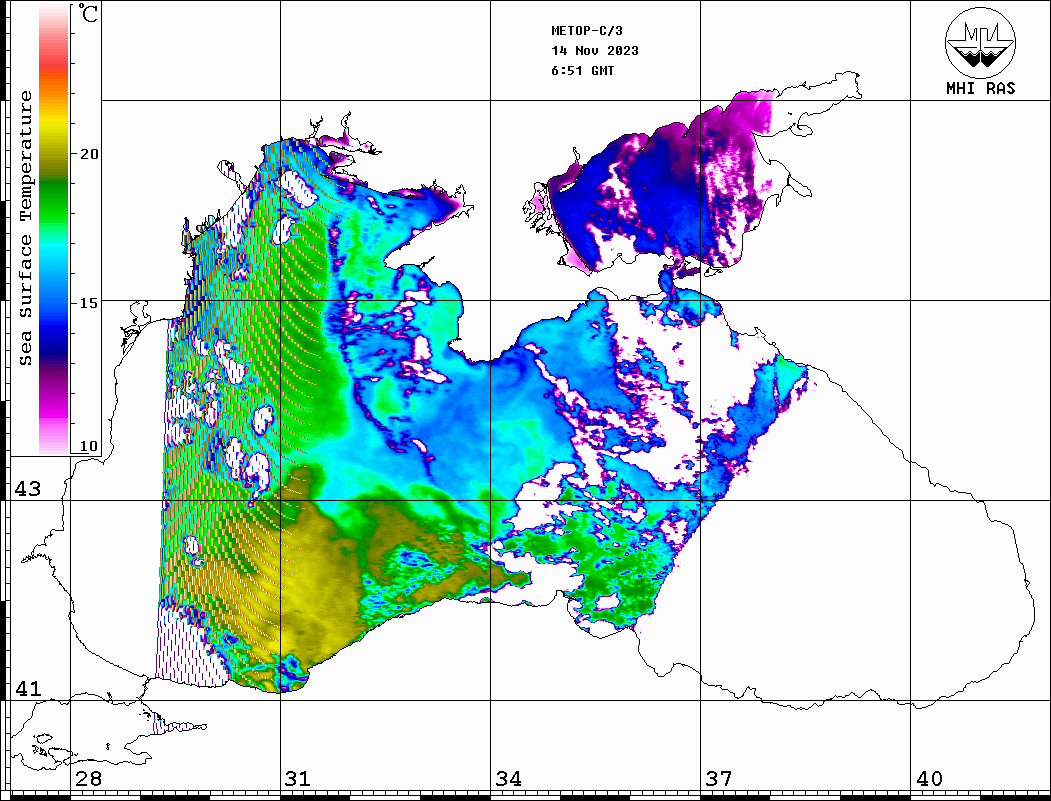
Task: Click the temperature color scale bar
Action: coord(54,230)
